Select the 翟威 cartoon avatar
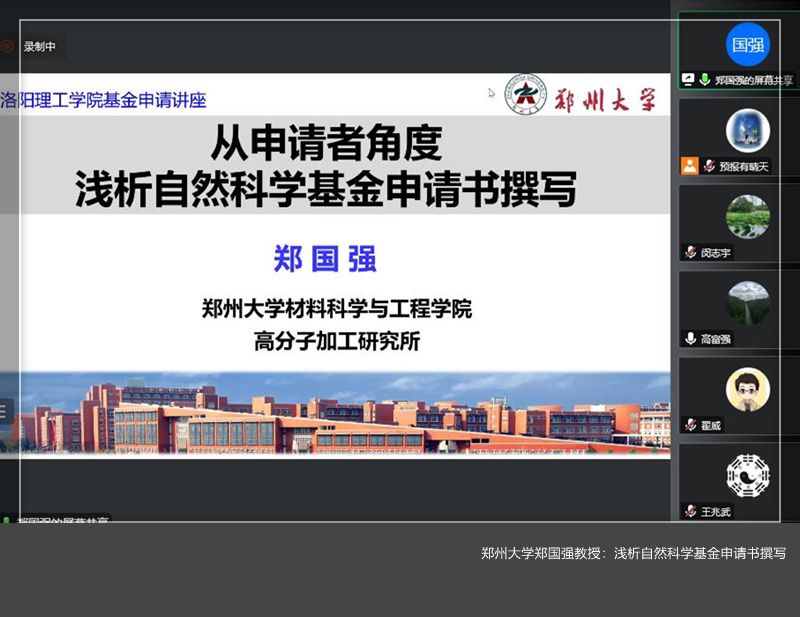Screen dimensions: 800x617 pos(747,389)
